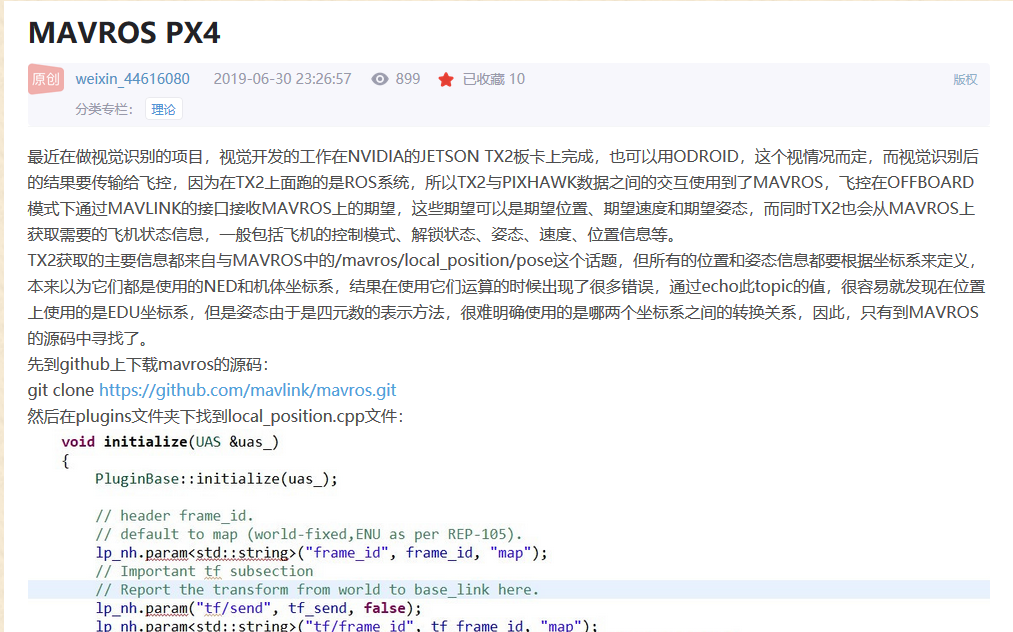Open the 理论 category tag
The image size is (1013, 632).
click(163, 109)
